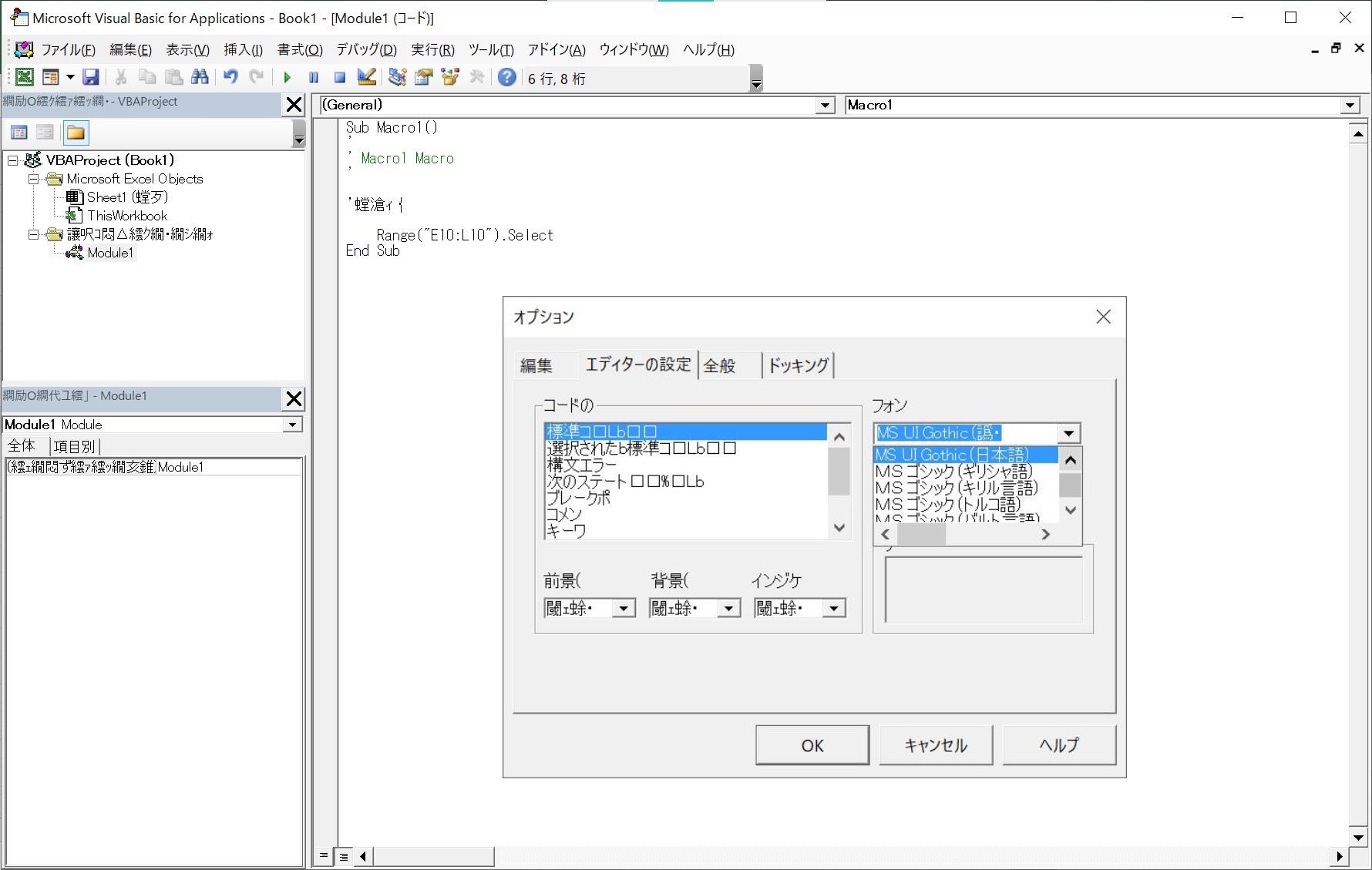The width and height of the screenshot is (1372, 870).
Task: Undo the last action with the toolbar arrow
Action: (230, 77)
